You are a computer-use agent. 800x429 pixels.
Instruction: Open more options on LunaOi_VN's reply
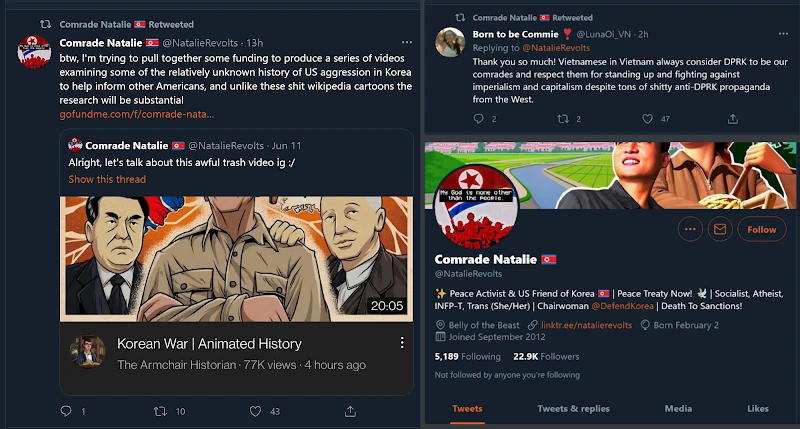coord(780,34)
